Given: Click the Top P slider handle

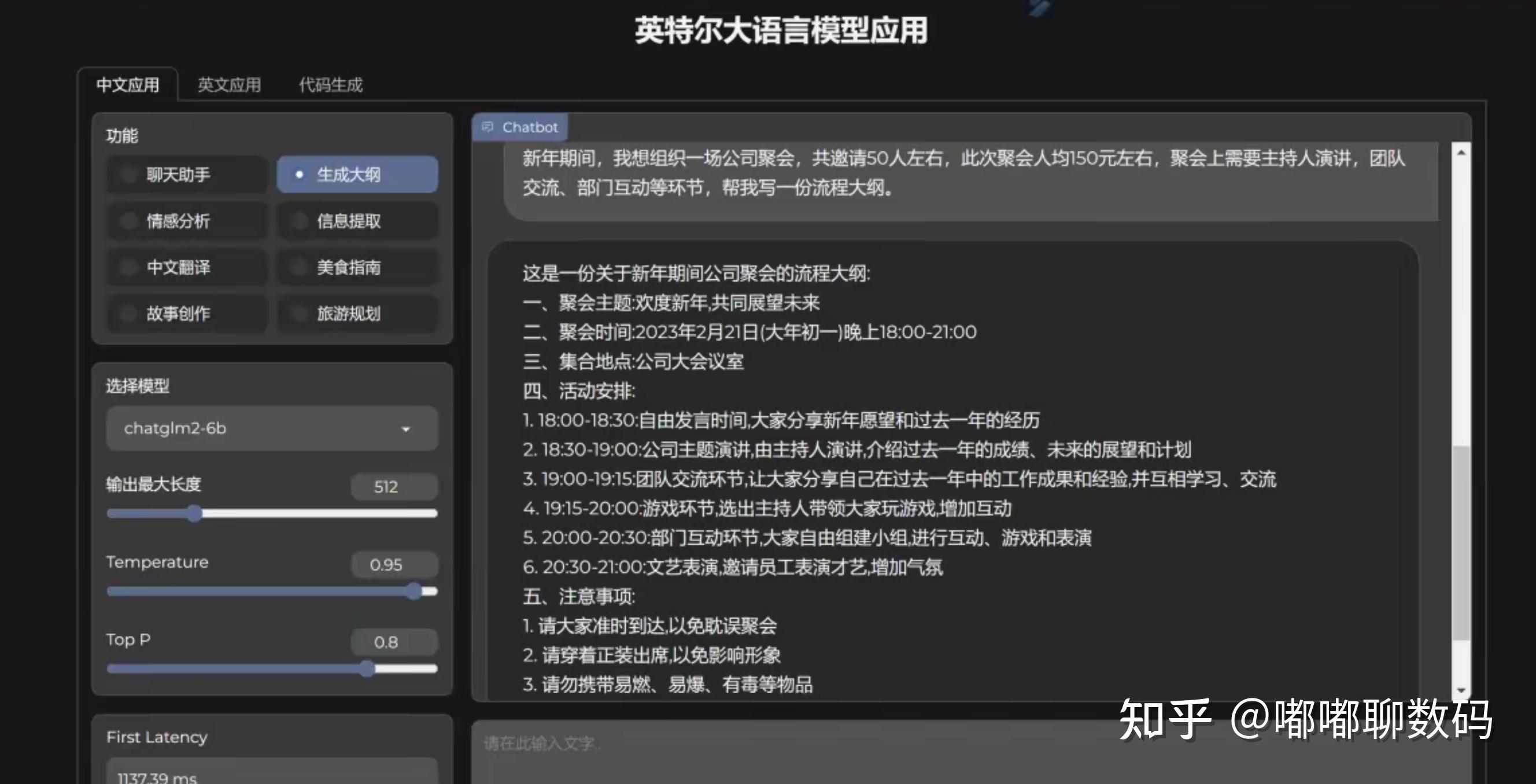Looking at the screenshot, I should [367, 668].
